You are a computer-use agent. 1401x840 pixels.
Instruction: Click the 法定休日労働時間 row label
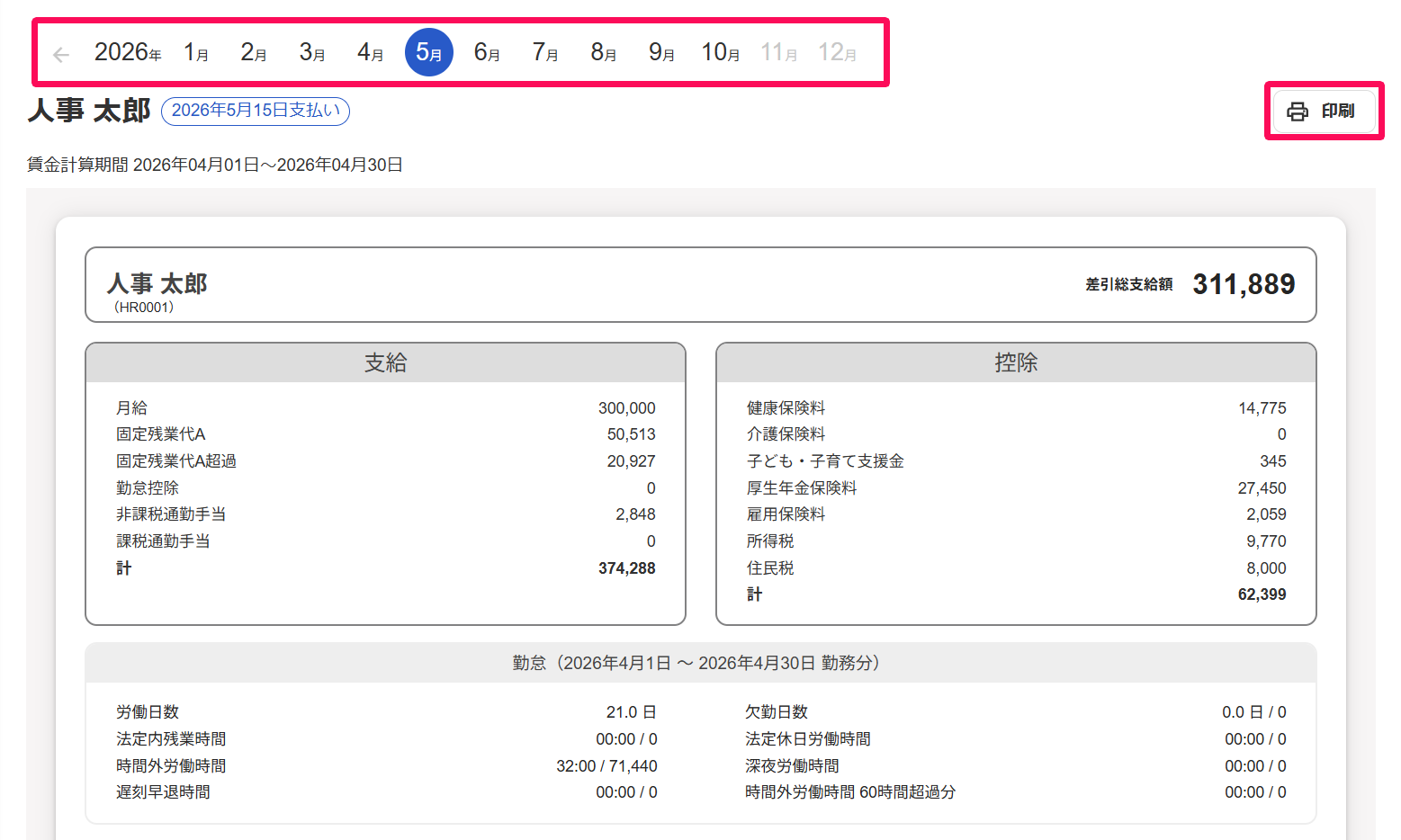808,739
